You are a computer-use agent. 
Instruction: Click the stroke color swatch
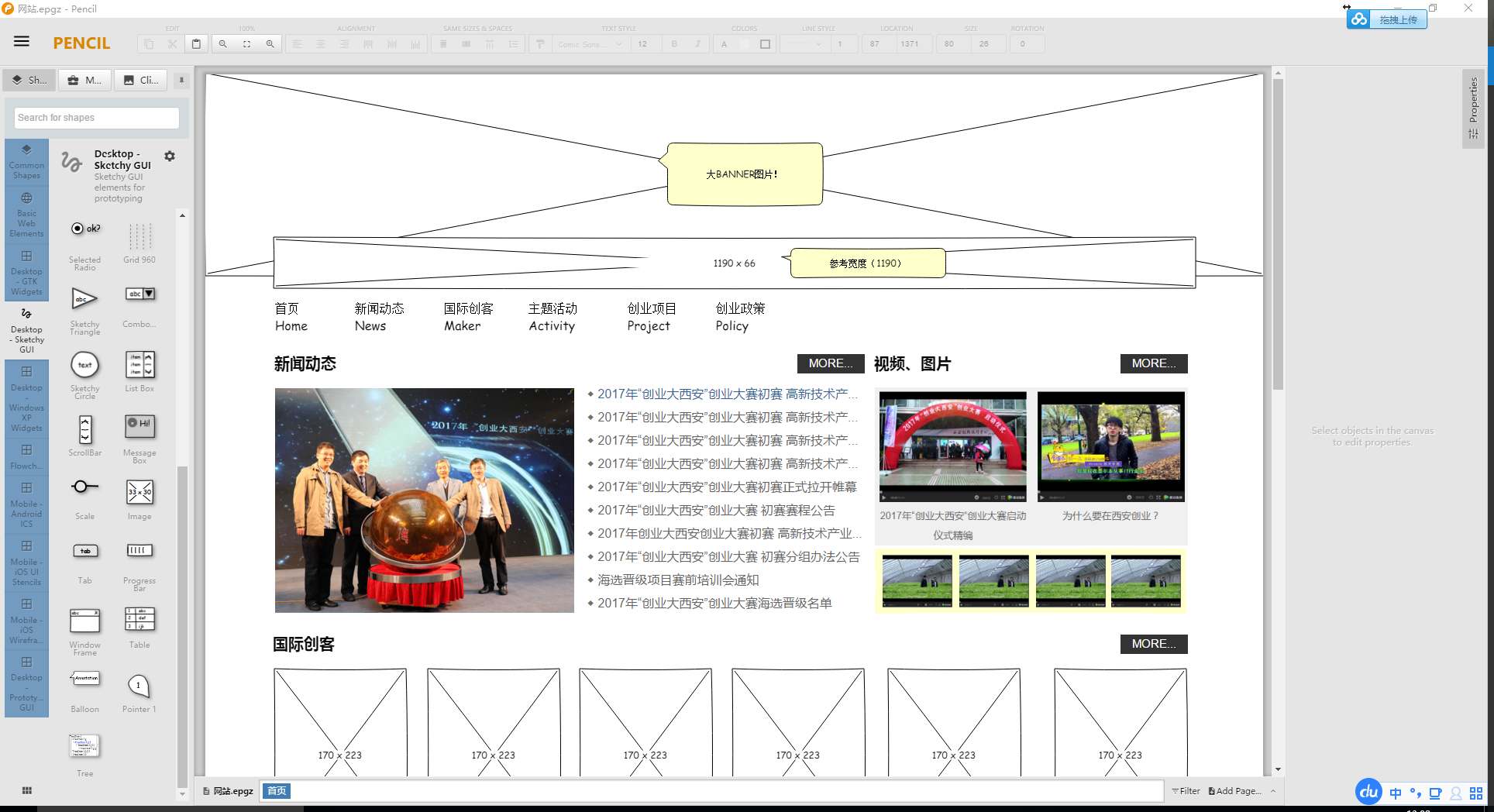click(x=765, y=44)
